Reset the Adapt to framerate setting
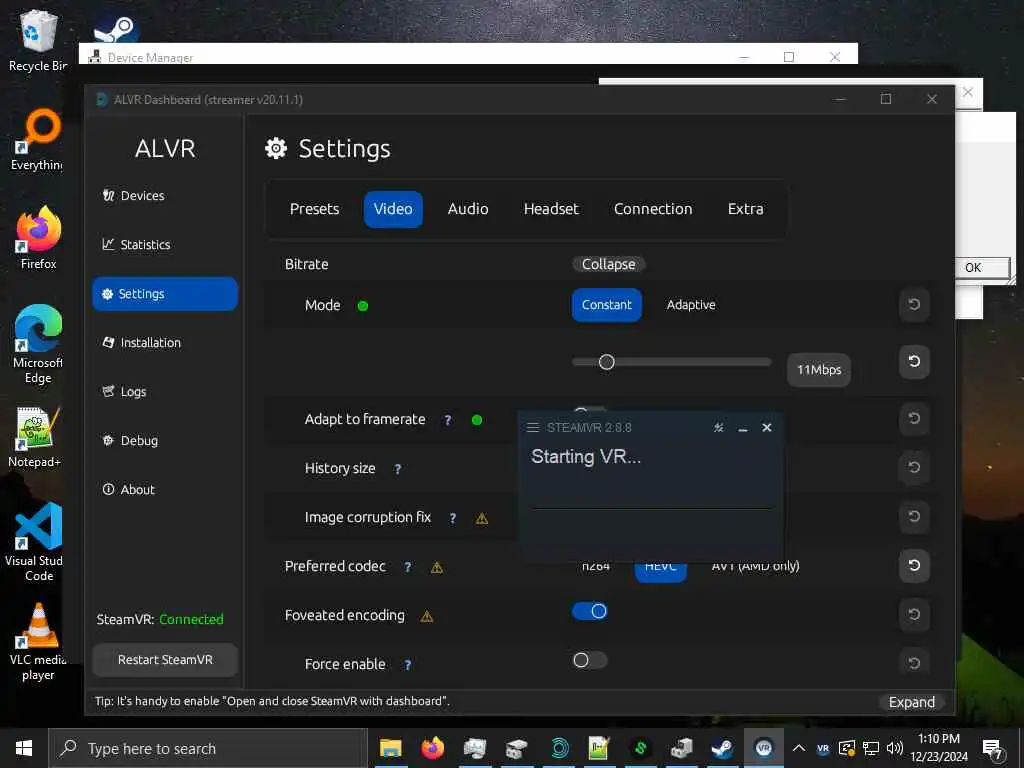 [x=914, y=418]
